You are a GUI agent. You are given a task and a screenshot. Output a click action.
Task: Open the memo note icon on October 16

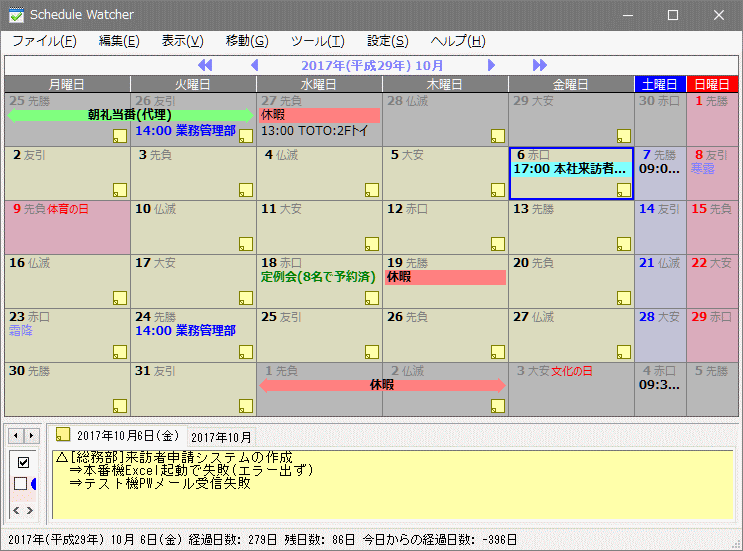(x=120, y=298)
